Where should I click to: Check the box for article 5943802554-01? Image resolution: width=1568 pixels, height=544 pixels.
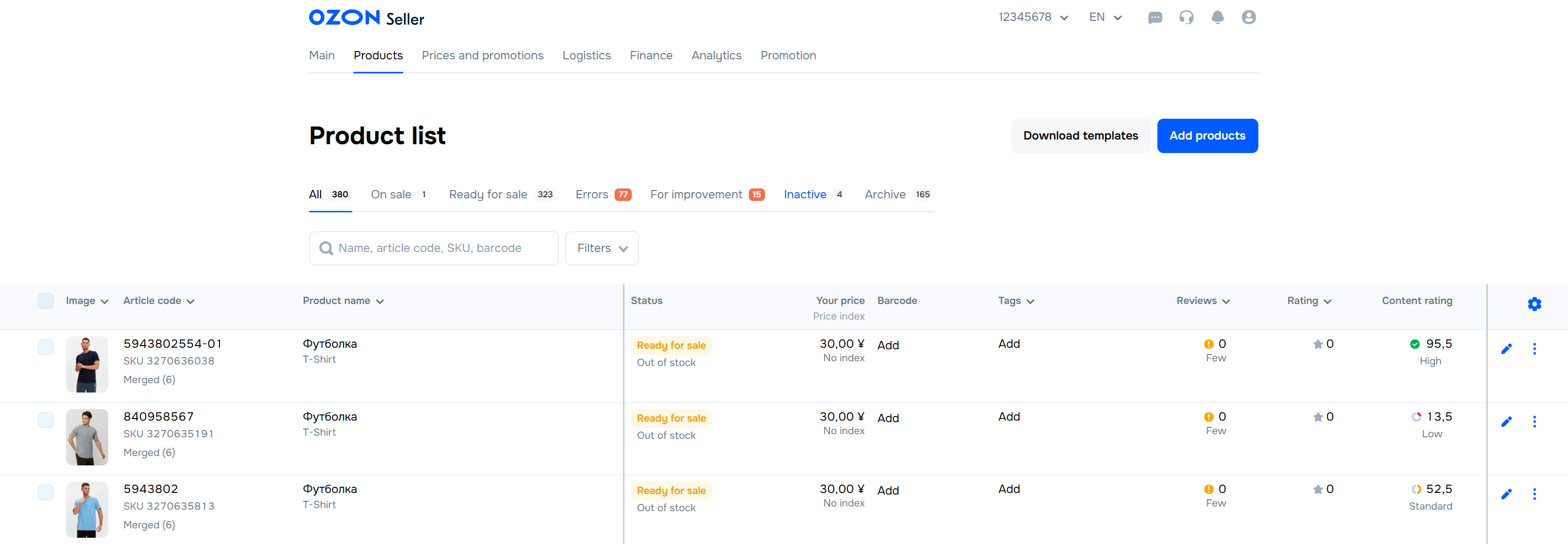[x=46, y=347]
